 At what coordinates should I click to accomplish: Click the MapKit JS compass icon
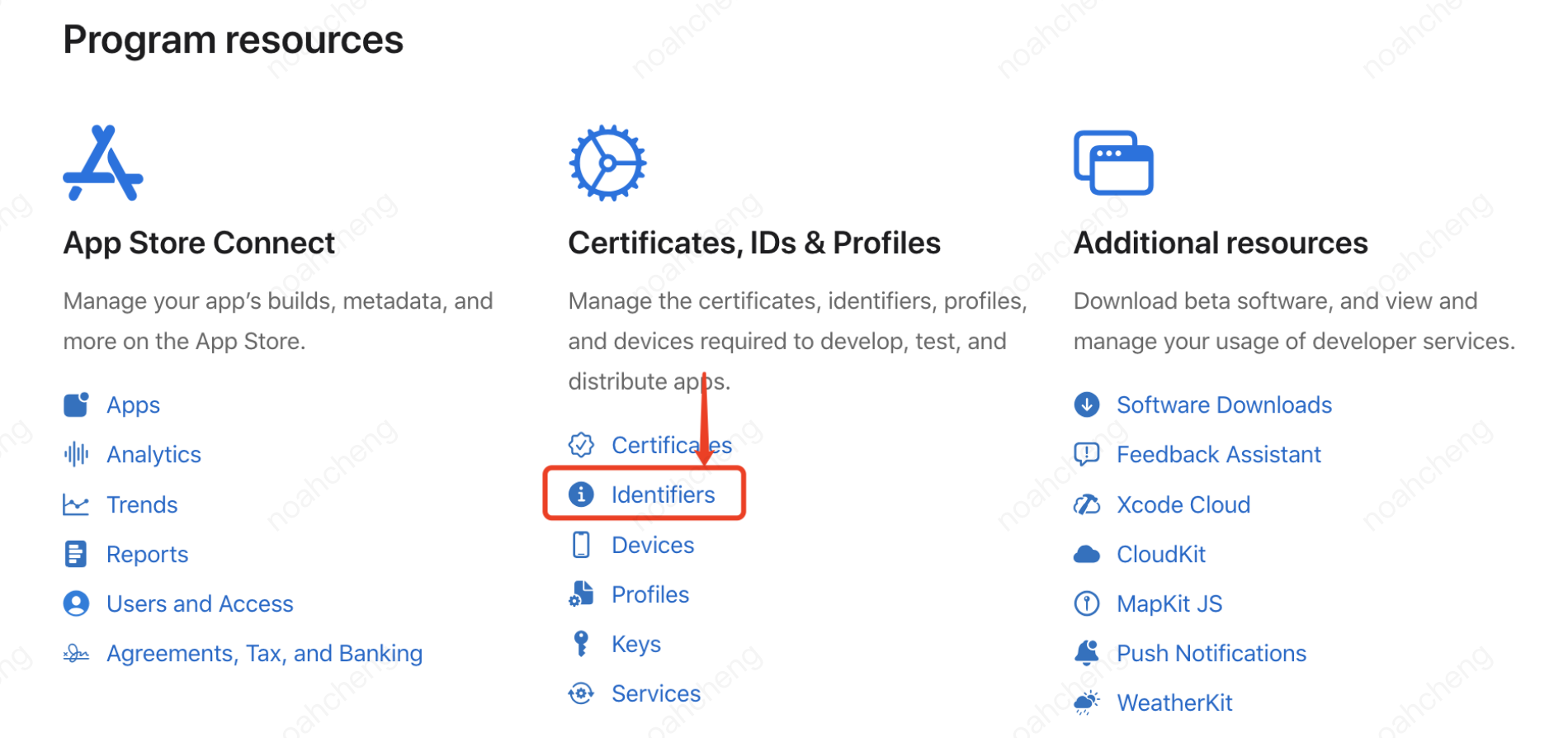1087,603
